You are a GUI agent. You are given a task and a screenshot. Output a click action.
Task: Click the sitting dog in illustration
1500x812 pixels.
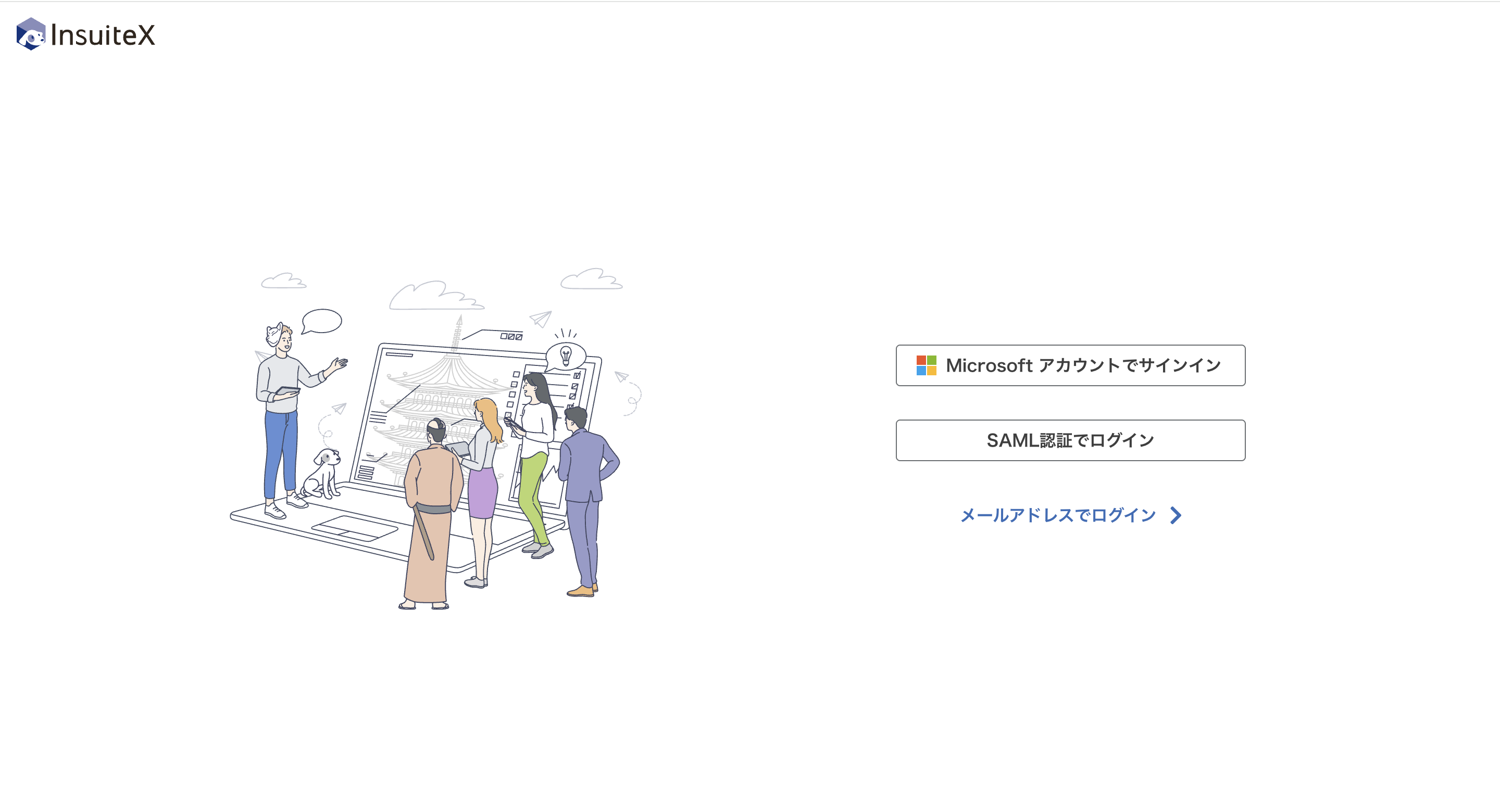(x=323, y=473)
